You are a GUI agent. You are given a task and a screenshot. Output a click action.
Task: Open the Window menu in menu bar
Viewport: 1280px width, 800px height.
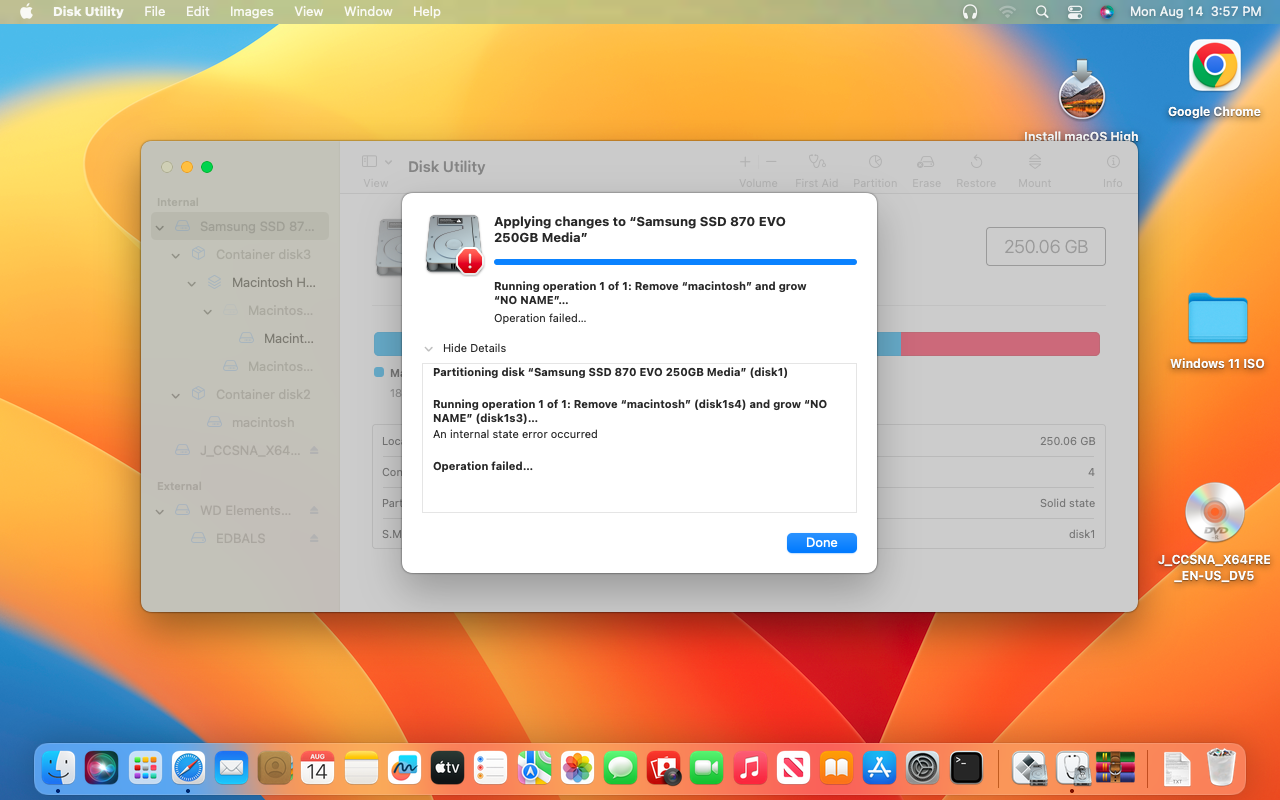point(368,12)
